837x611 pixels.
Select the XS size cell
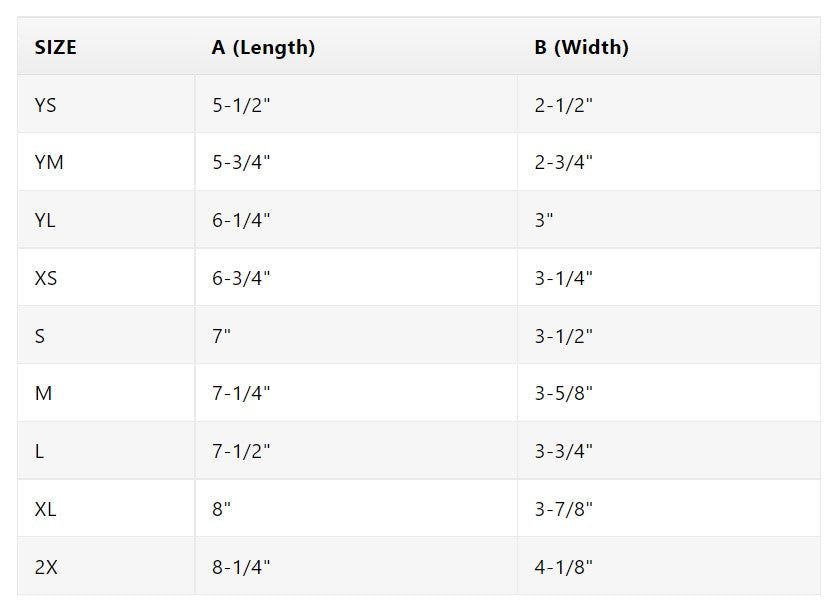46,278
